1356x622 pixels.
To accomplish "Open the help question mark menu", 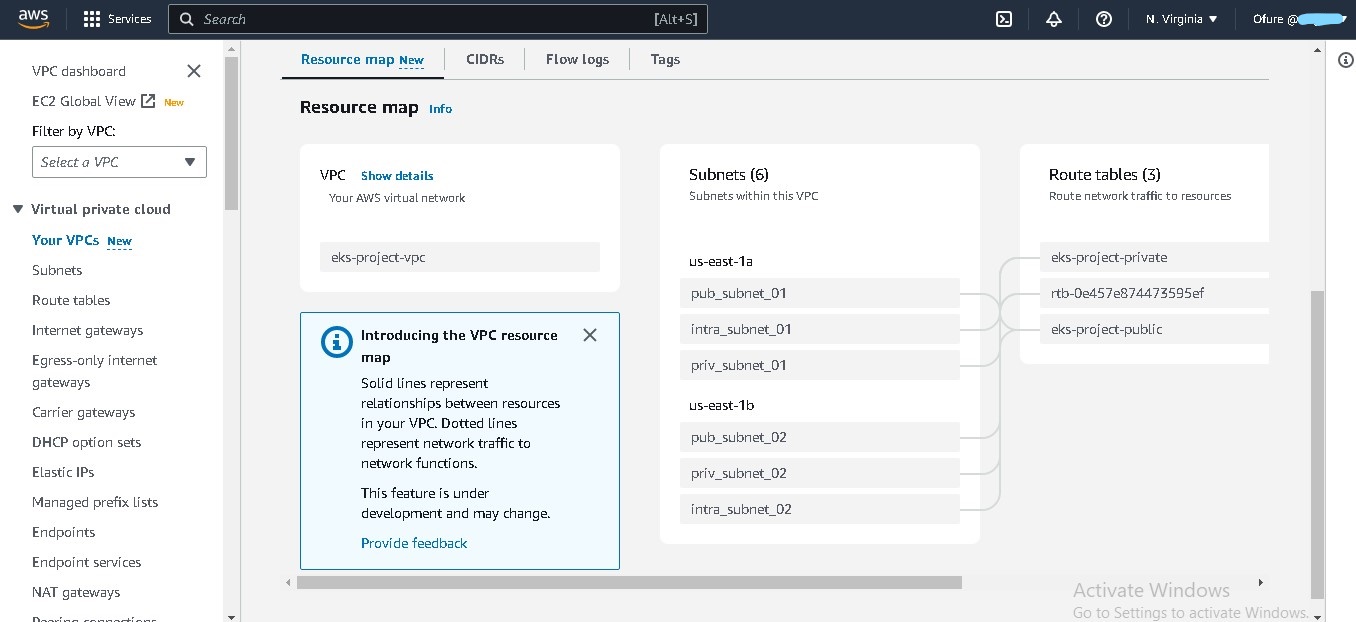I will pyautogui.click(x=1104, y=19).
